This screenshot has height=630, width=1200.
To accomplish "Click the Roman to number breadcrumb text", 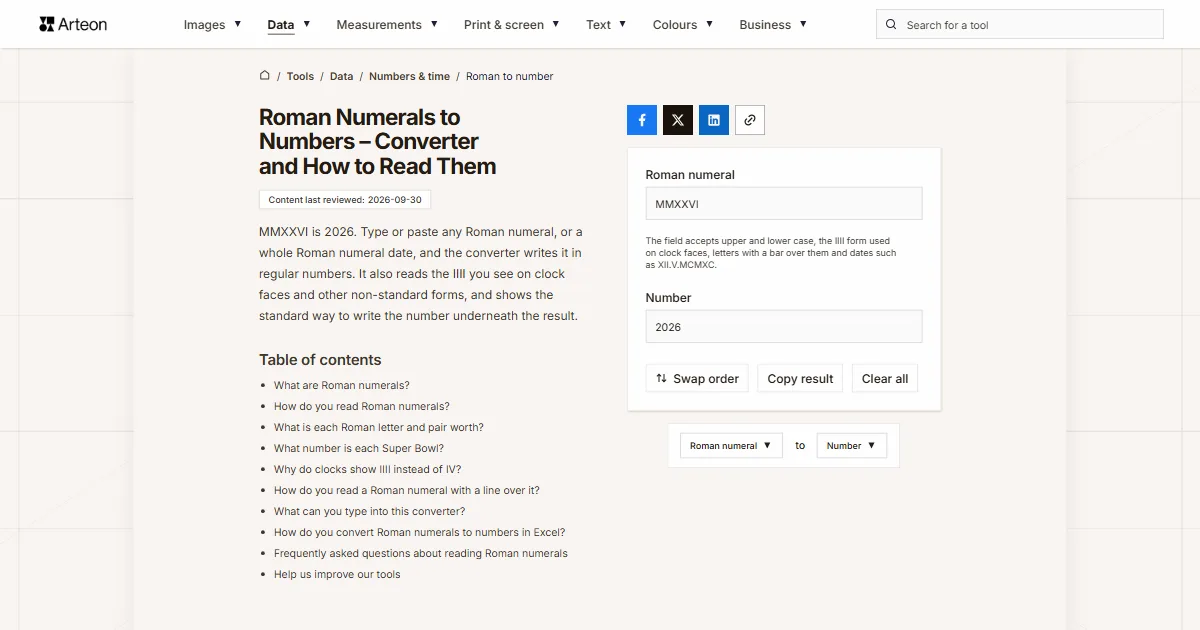I will (510, 76).
